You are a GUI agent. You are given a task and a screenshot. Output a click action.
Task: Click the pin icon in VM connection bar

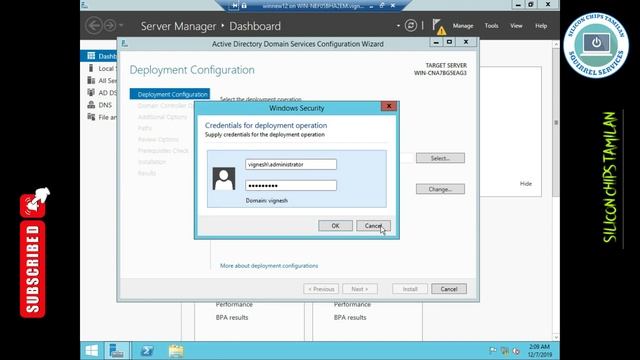[235, 5]
